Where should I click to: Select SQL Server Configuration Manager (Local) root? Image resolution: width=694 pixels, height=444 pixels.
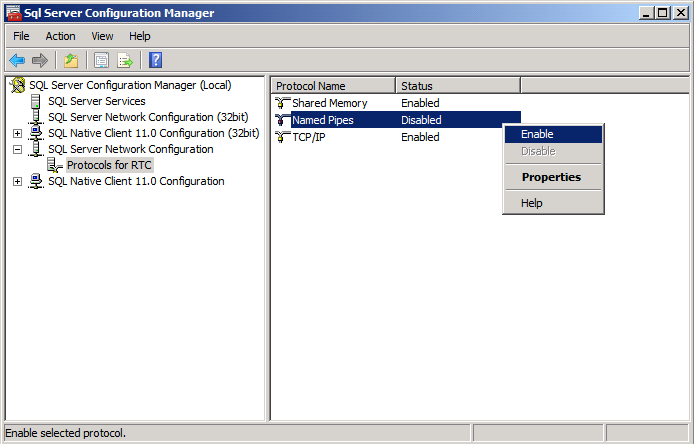(130, 85)
